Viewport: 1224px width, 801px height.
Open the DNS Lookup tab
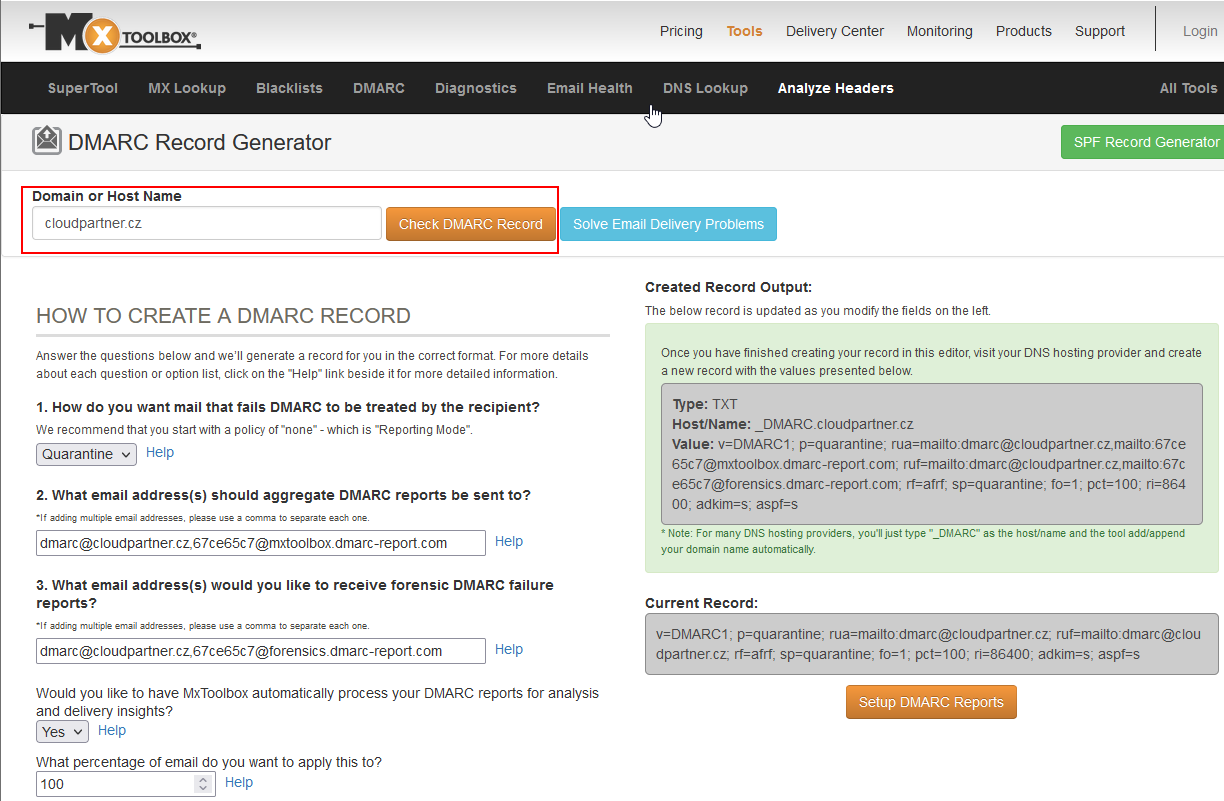705,88
